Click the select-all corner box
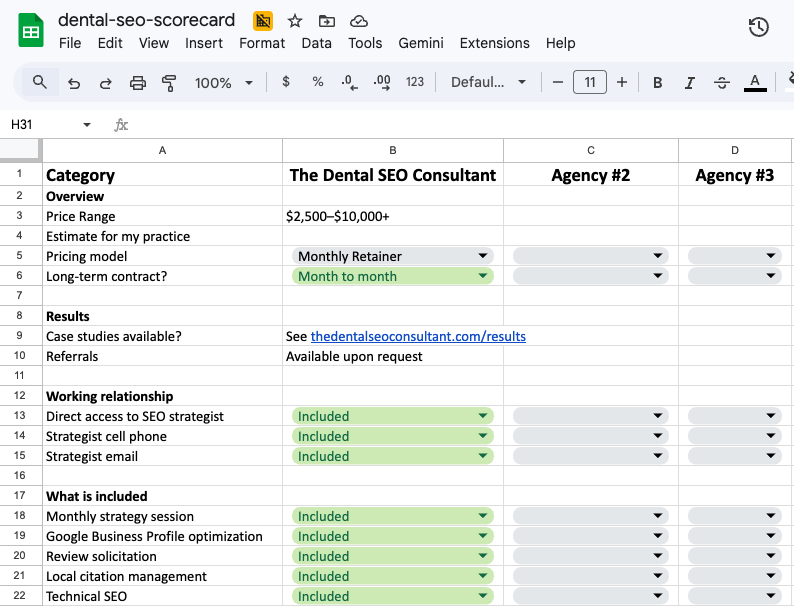 pyautogui.click(x=20, y=150)
